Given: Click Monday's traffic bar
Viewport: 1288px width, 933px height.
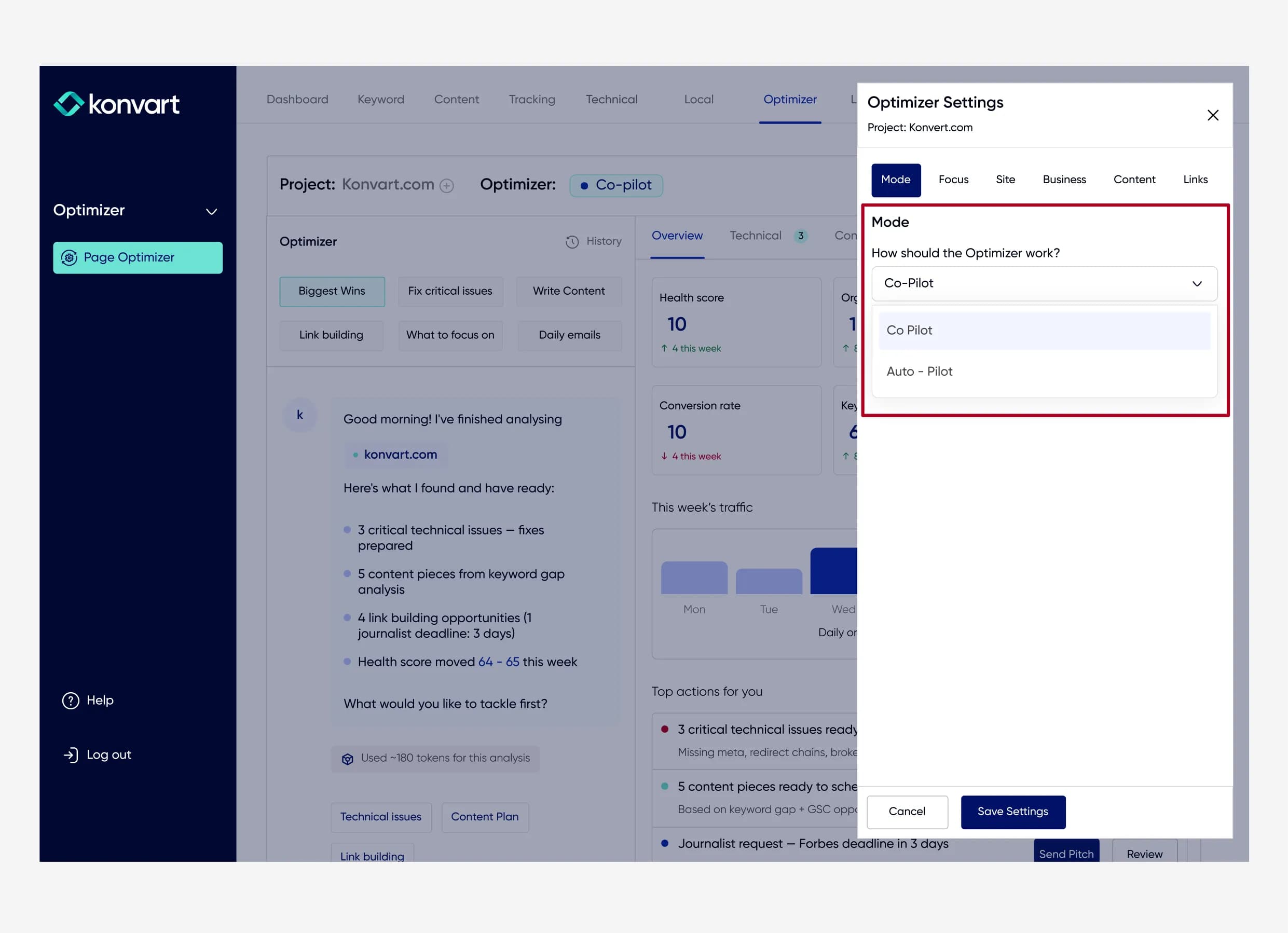Looking at the screenshot, I should click(x=693, y=578).
